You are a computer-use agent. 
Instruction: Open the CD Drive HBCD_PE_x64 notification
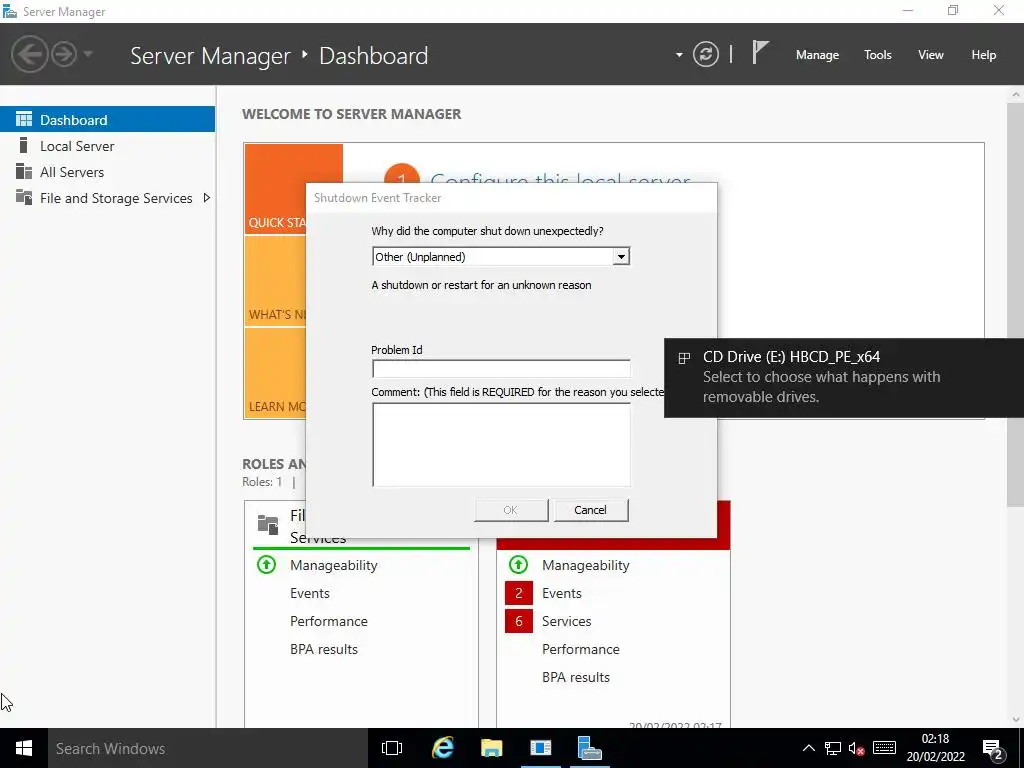point(844,377)
